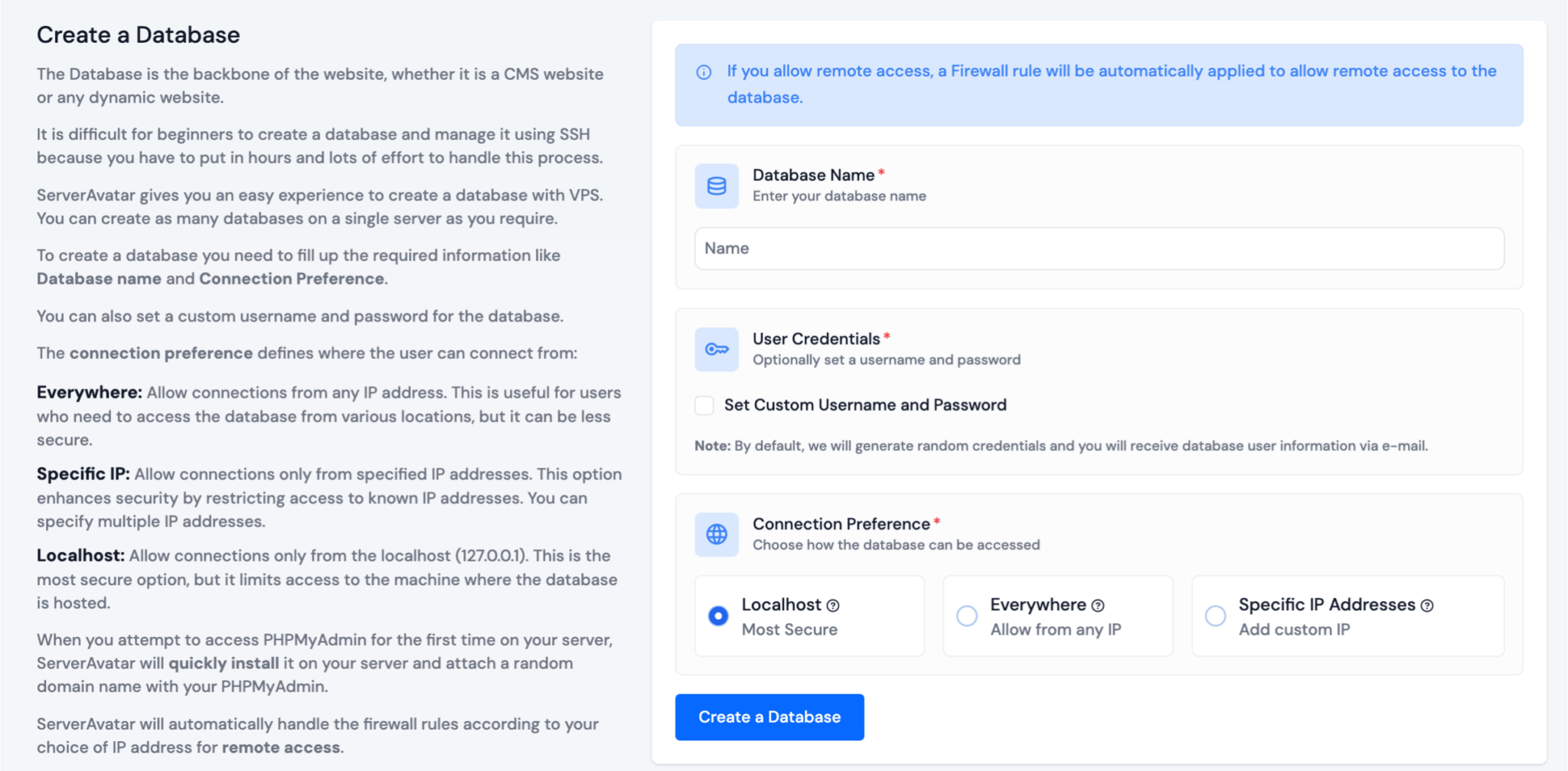
Task: Click the Most Secure label under Localhost
Action: [789, 629]
